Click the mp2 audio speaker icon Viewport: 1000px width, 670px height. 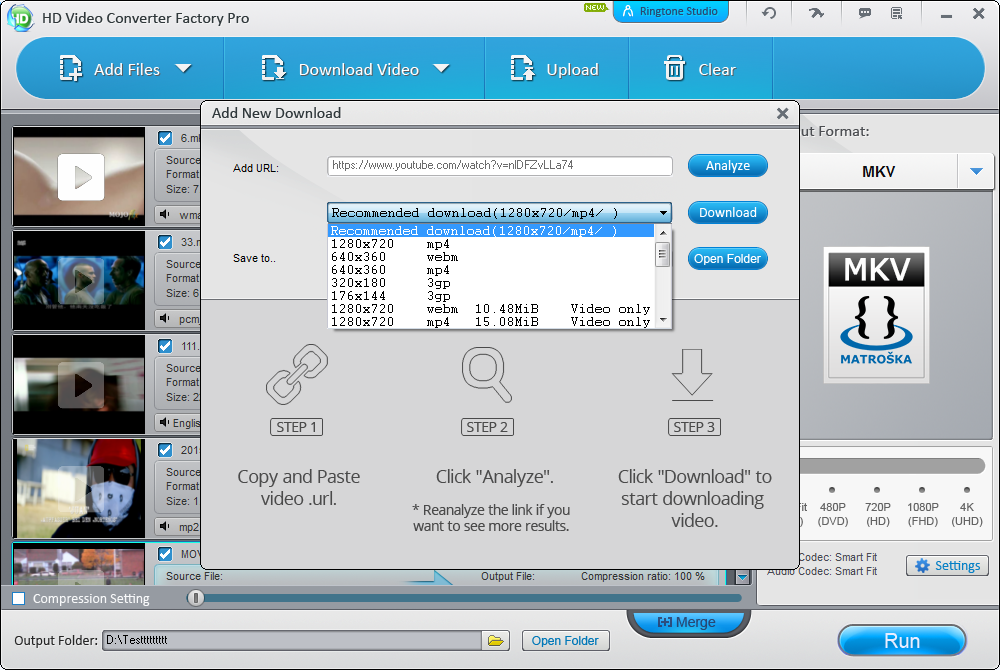click(165, 526)
